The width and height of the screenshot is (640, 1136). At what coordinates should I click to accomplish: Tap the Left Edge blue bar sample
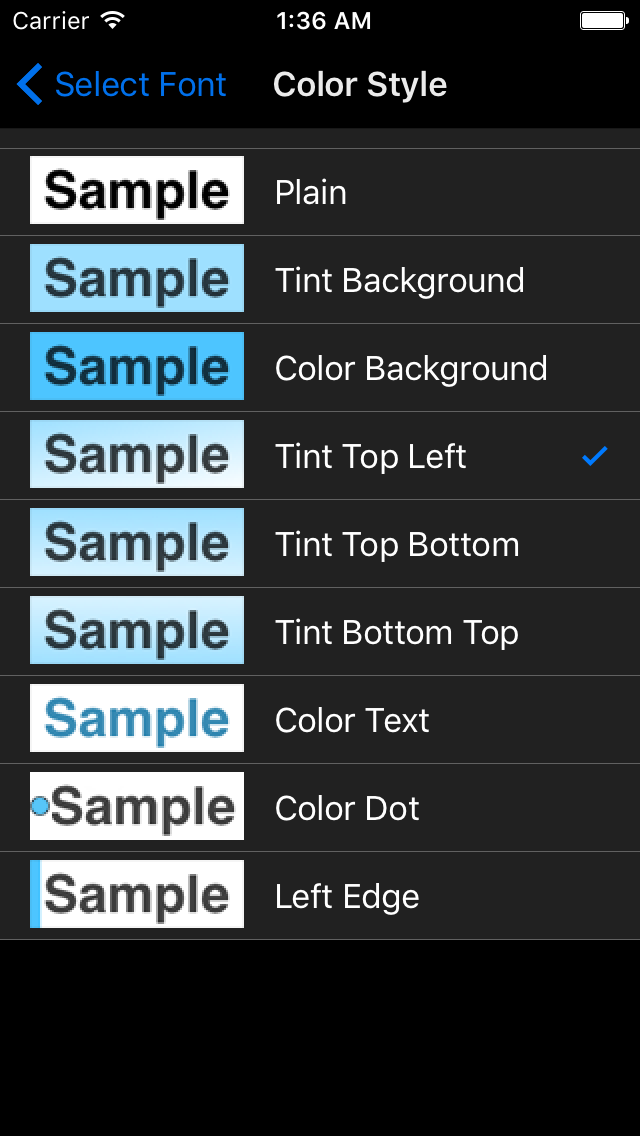[x=35, y=894]
